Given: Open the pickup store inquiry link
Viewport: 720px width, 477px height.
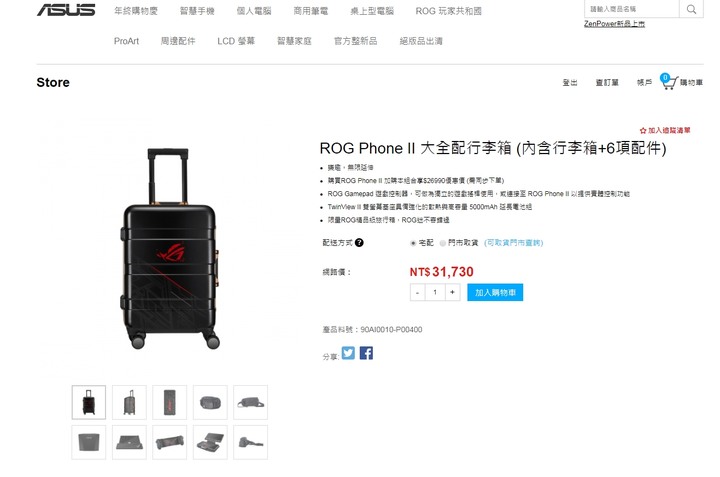Looking at the screenshot, I should tap(513, 242).
